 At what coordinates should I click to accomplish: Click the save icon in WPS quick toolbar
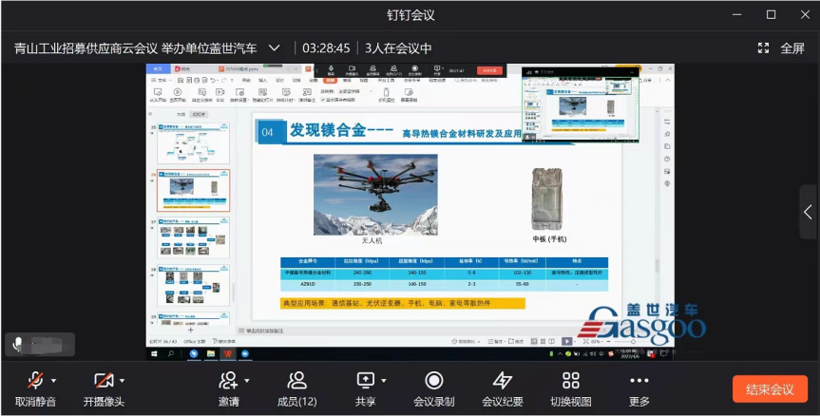(180, 81)
